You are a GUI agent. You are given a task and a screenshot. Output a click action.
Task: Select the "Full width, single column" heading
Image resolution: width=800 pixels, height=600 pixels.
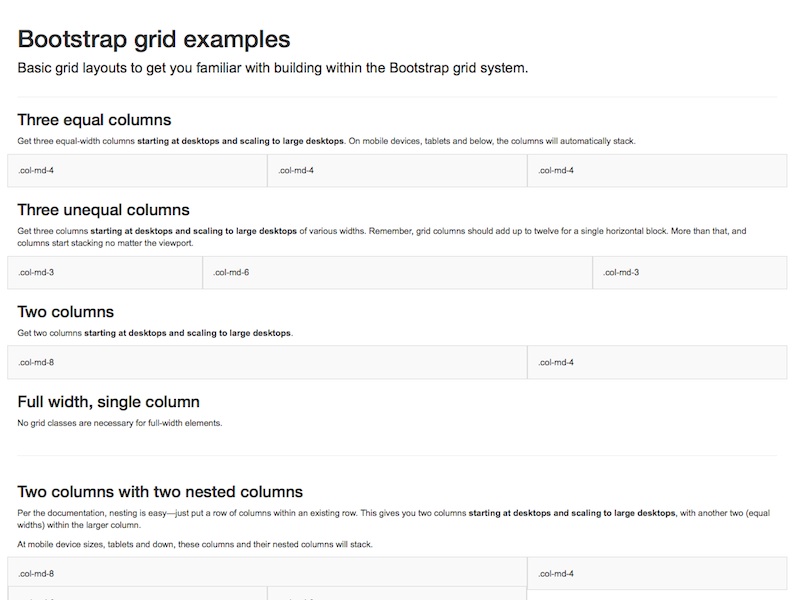[x=108, y=402]
